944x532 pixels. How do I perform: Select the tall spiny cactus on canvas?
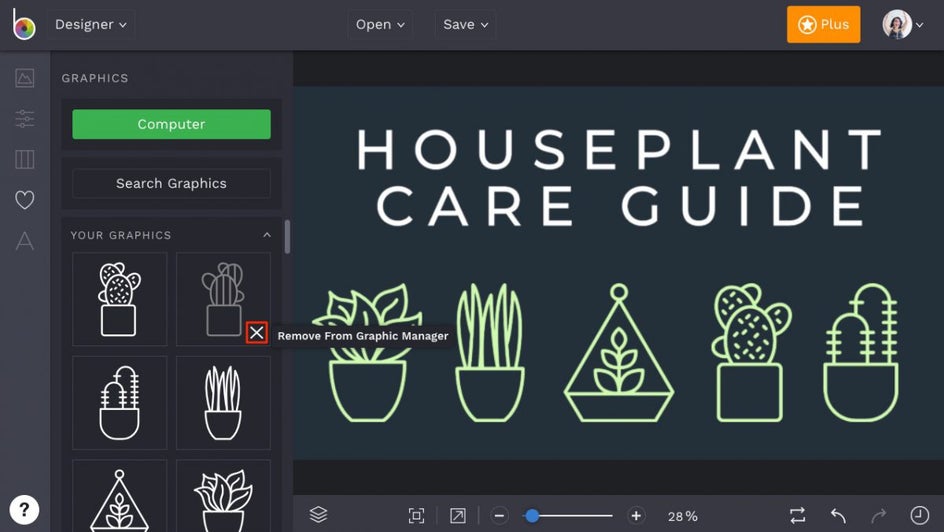click(861, 353)
